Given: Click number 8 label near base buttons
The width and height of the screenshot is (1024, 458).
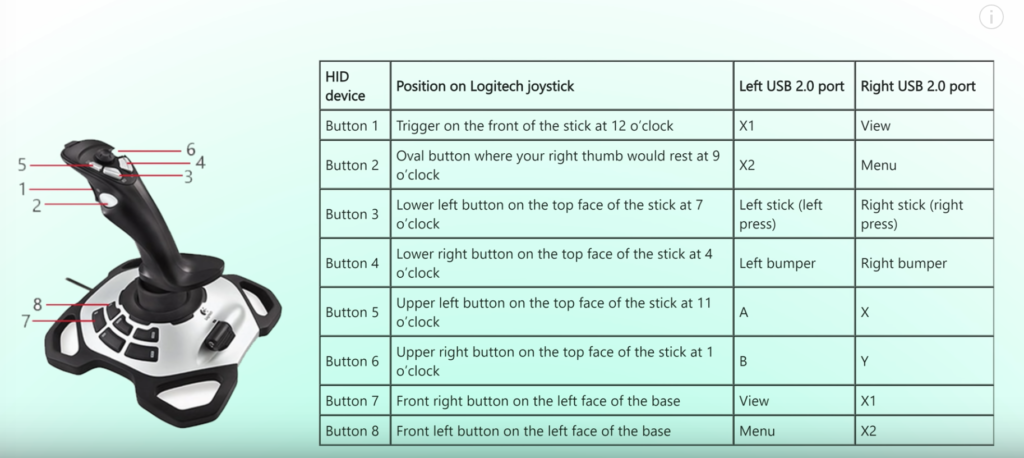Looking at the screenshot, I should click(37, 304).
